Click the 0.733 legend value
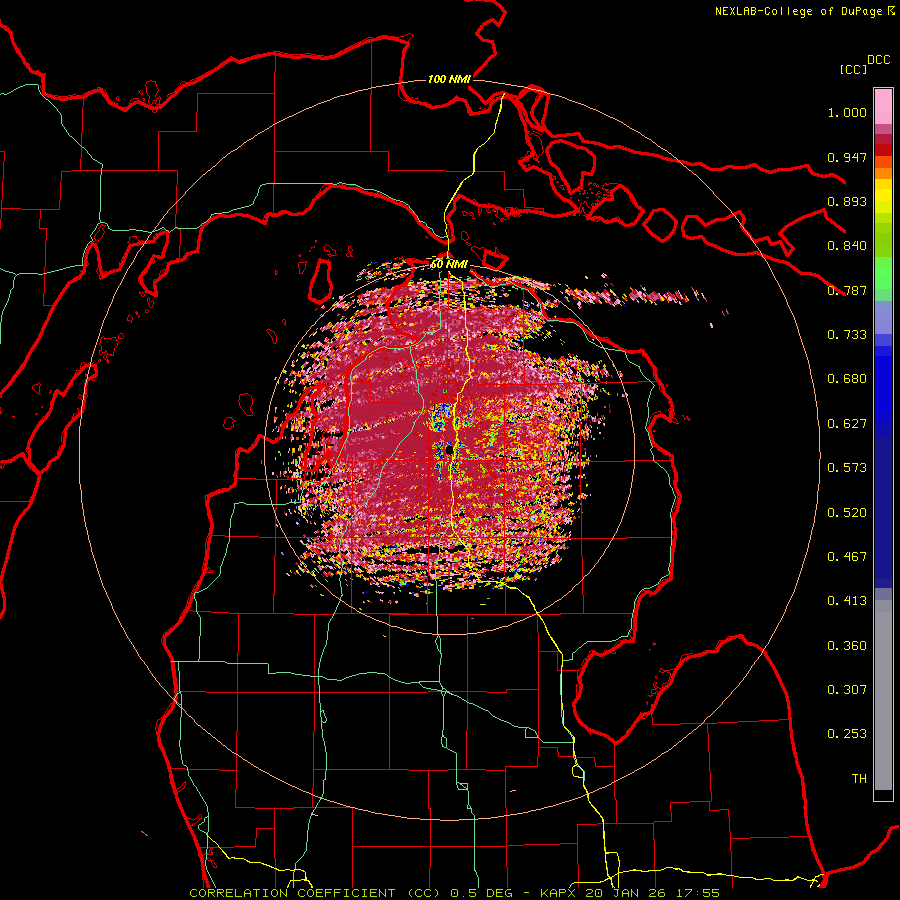 [x=847, y=335]
